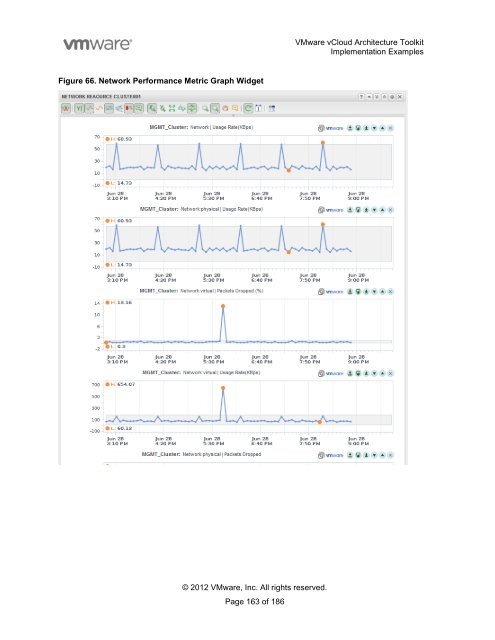Click 'L: 60.12' low value label
The width and height of the screenshot is (495, 640).
(x=118, y=428)
